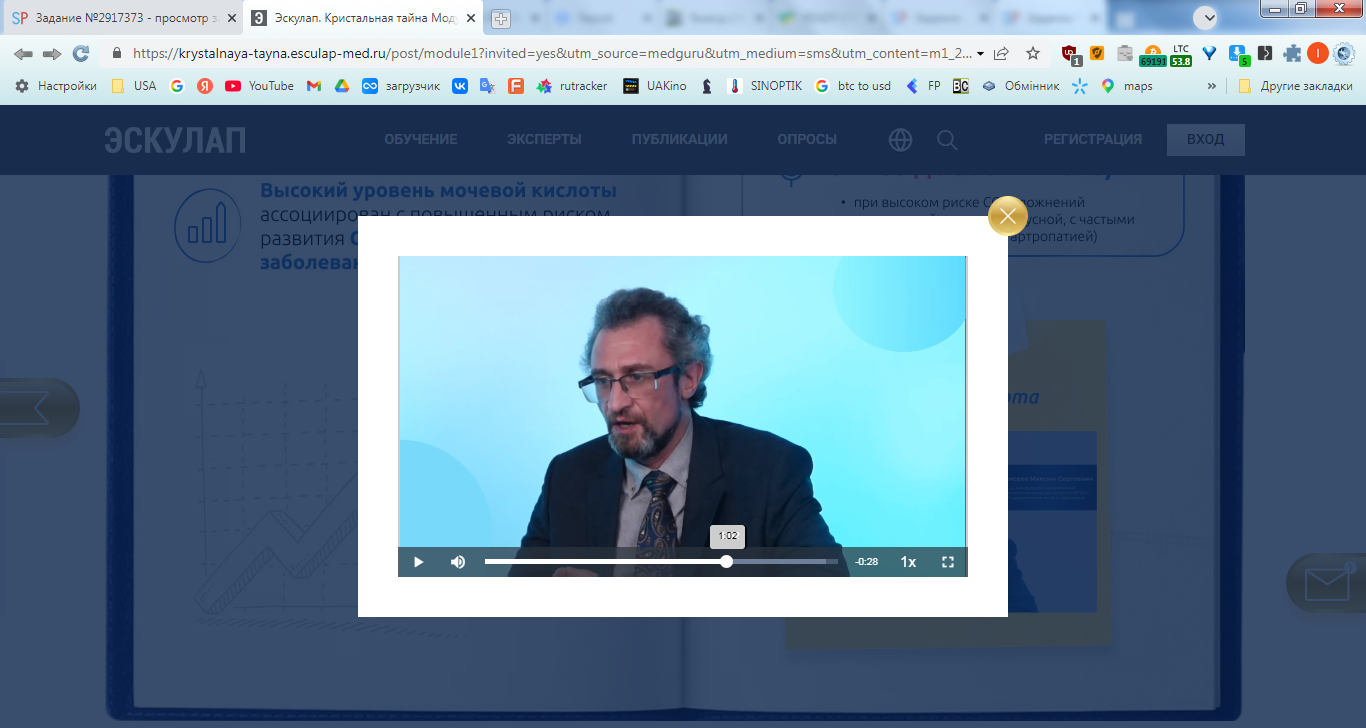This screenshot has height=728, width=1366.
Task: Open the Обмінник bookmark
Action: [1020, 86]
